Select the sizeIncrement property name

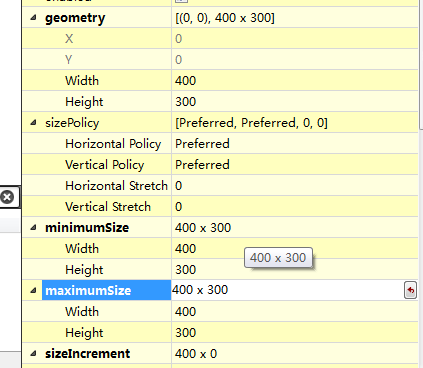88,354
